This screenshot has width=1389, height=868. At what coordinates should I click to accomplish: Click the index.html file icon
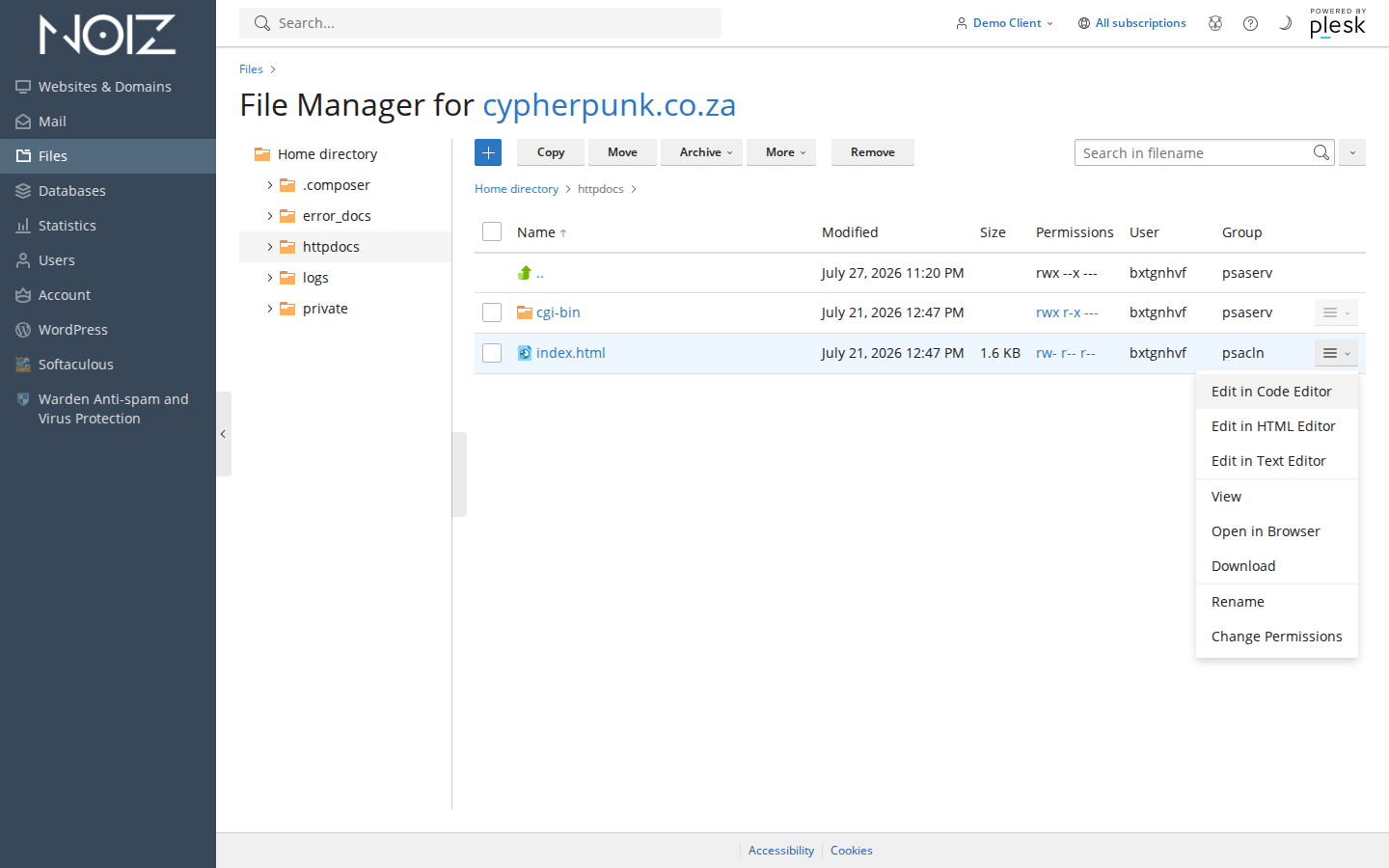click(525, 353)
